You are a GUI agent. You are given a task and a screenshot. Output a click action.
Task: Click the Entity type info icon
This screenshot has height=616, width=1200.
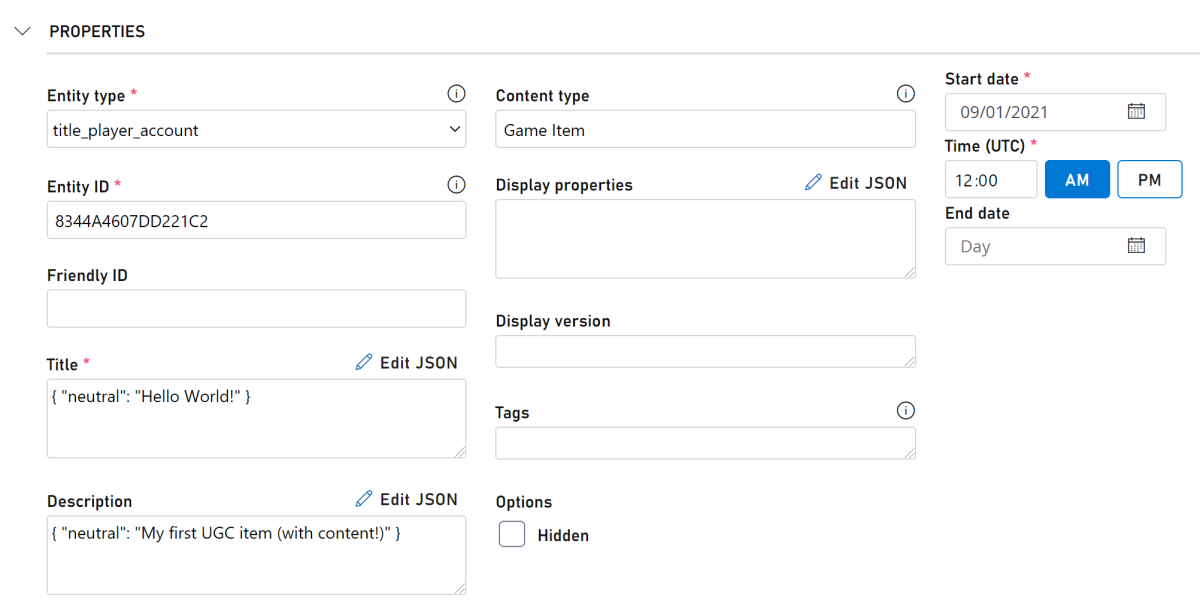click(456, 94)
